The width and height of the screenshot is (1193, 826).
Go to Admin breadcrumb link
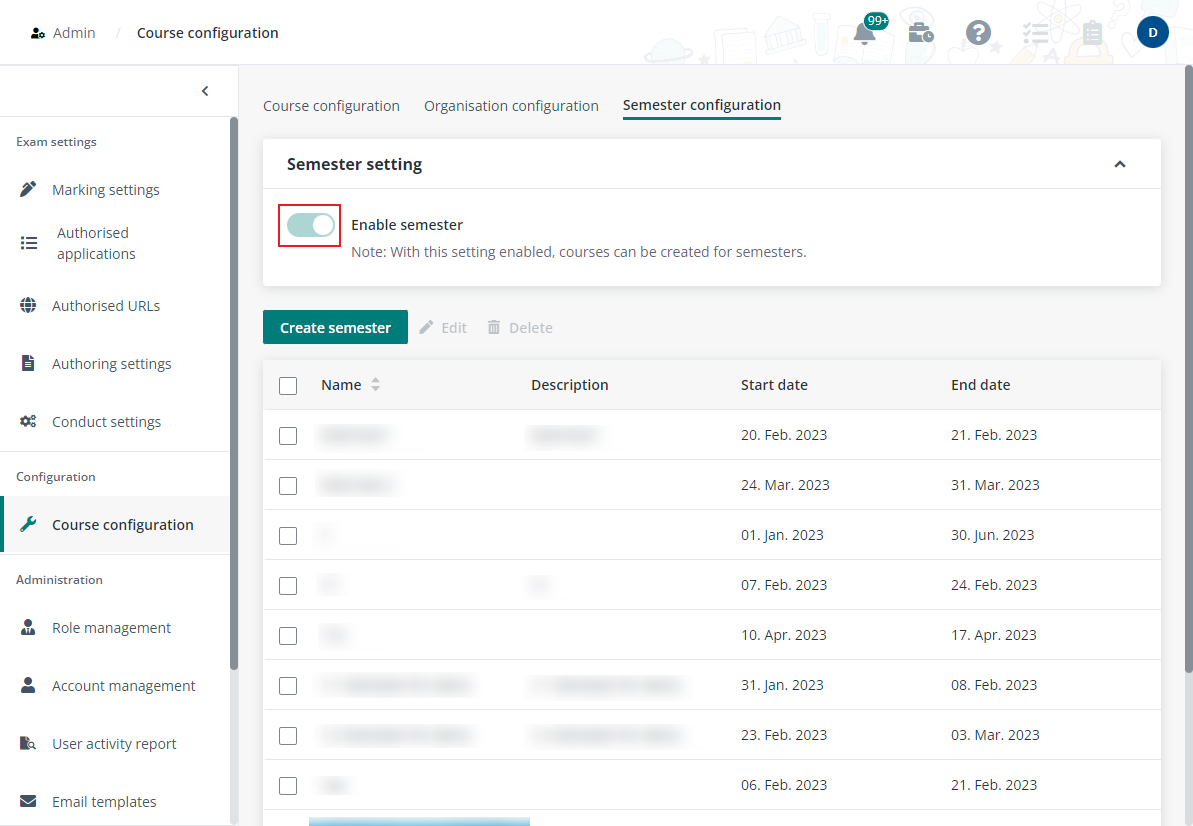(74, 33)
